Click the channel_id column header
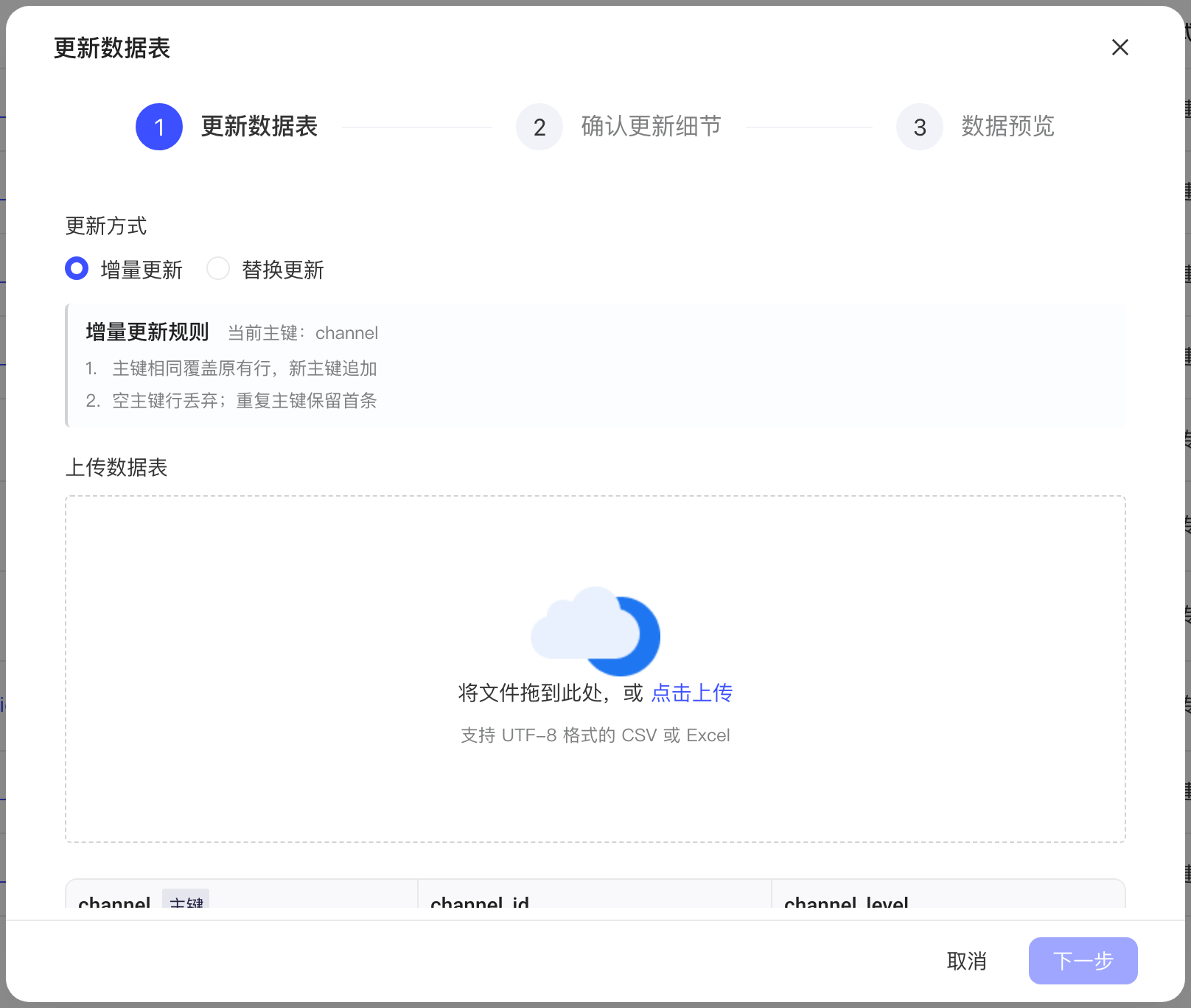Screen dimensions: 1191x1008 594,895
